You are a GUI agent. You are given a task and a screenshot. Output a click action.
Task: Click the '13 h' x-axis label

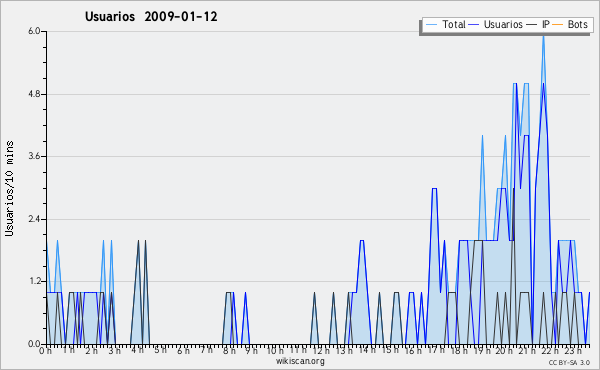(344, 351)
